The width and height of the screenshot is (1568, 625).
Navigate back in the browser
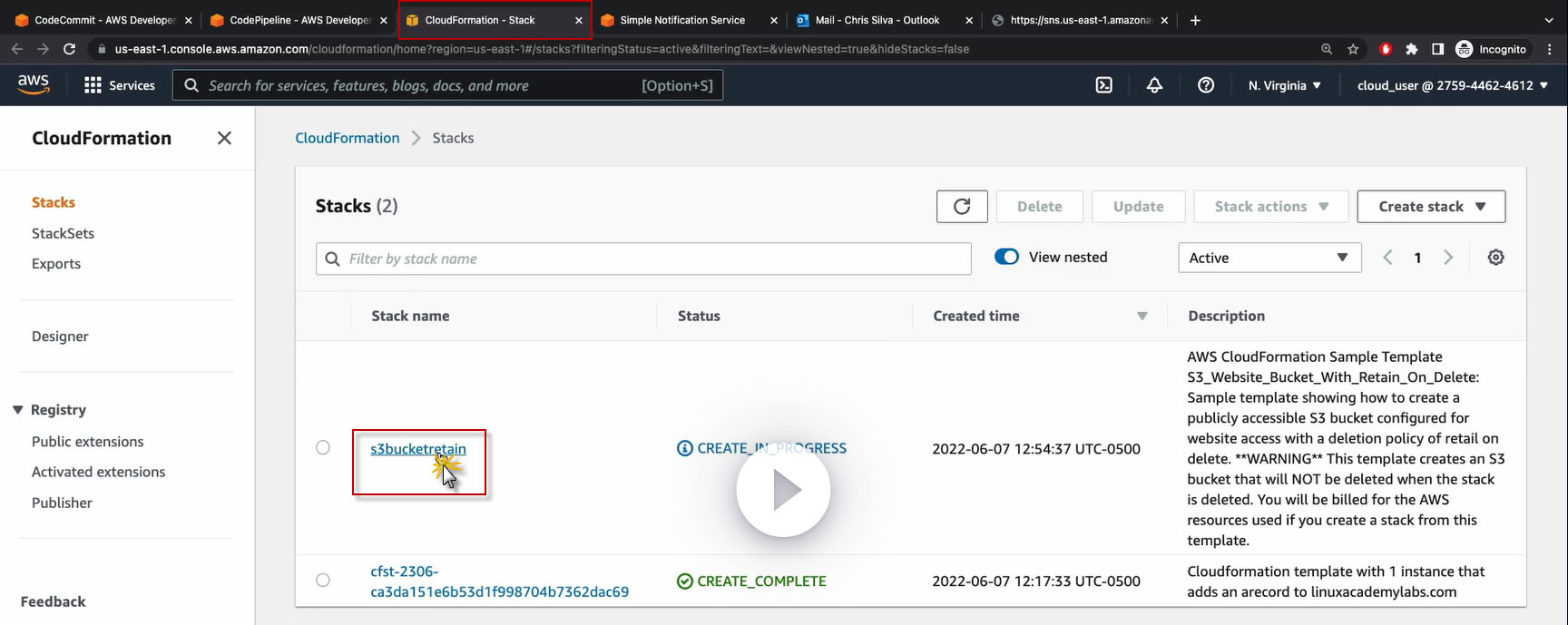[17, 49]
